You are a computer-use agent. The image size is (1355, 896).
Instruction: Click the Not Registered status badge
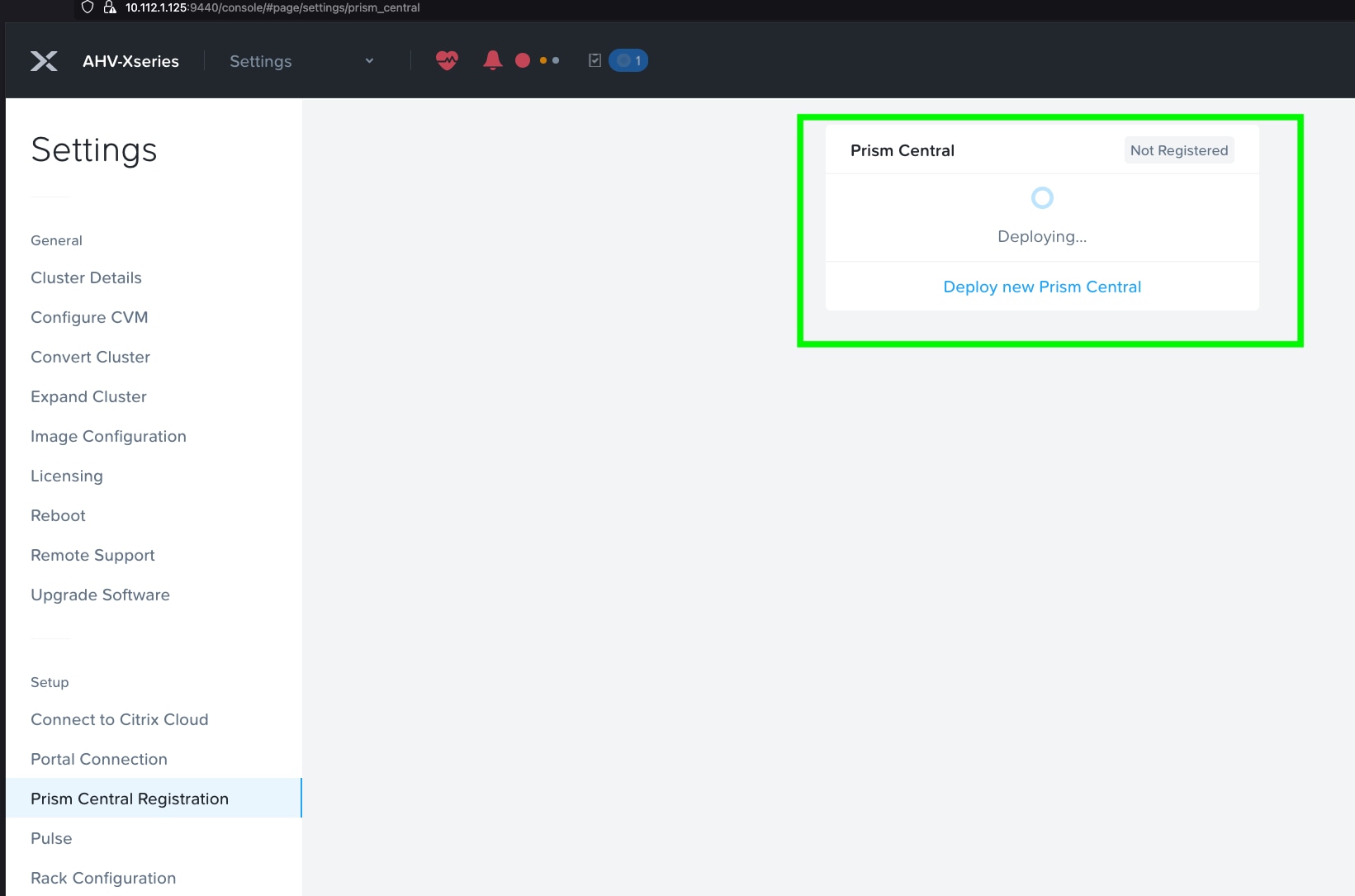(1178, 150)
